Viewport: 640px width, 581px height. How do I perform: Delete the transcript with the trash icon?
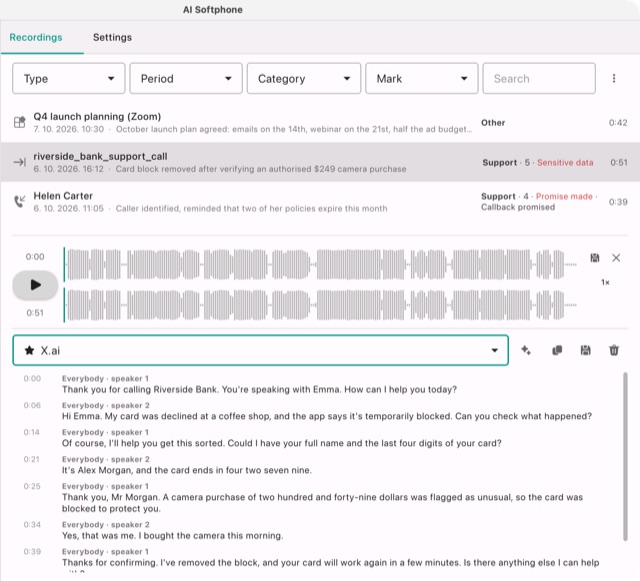point(614,350)
